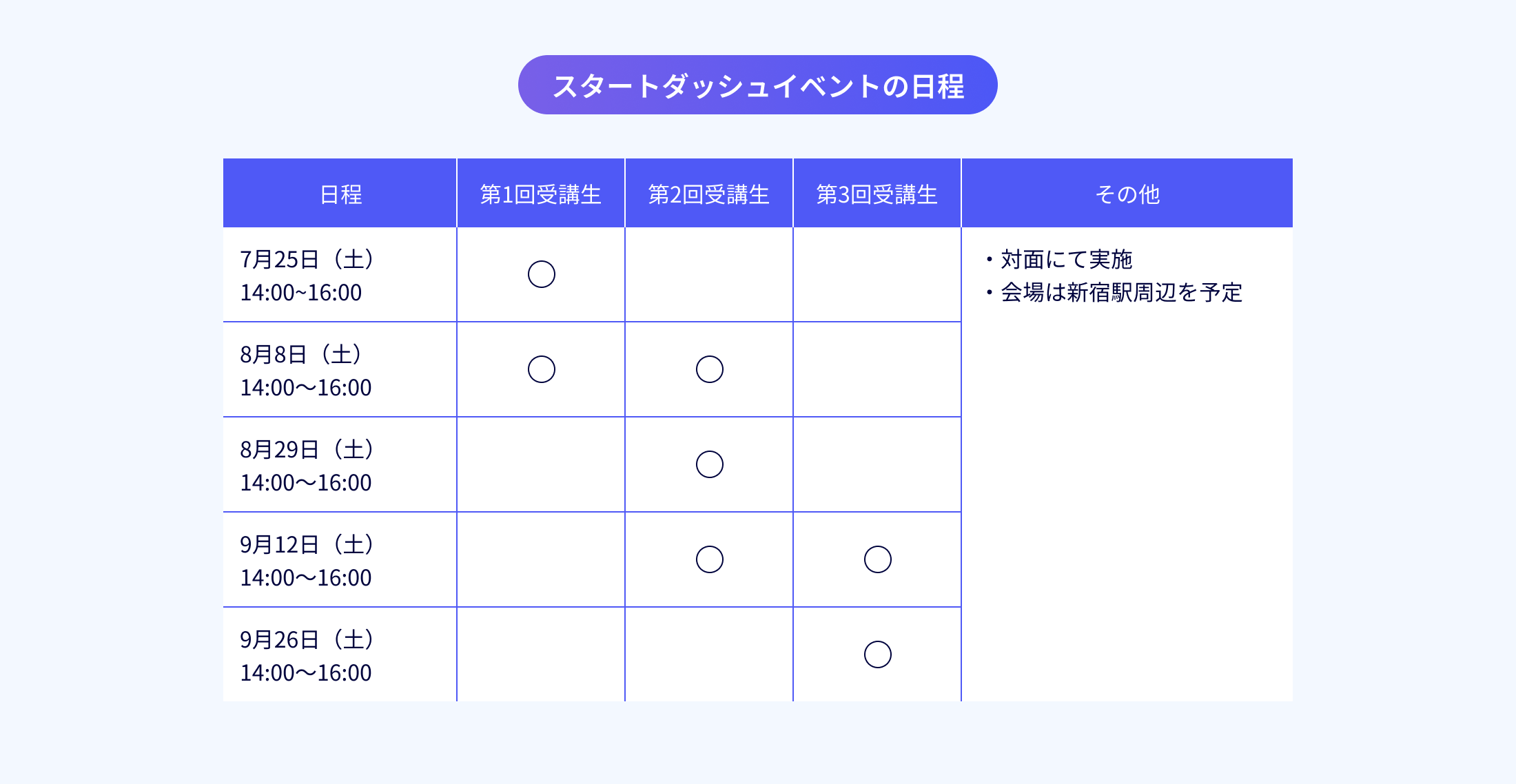The image size is (1516, 784).
Task: Select the その他 column header
Action: (x=1127, y=193)
